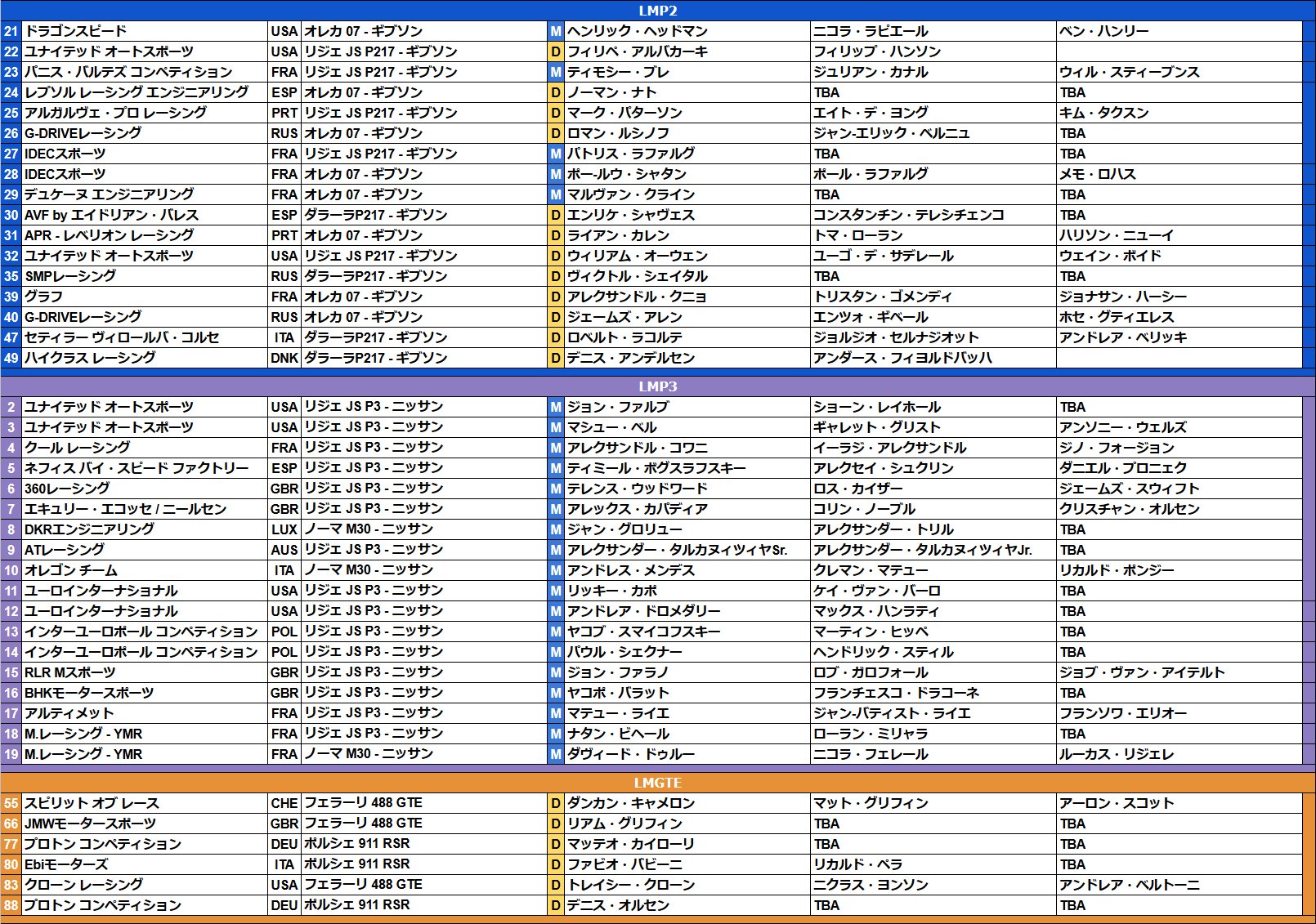1316x924 pixels.
Task: Click driver ホセ・グティエレス
Action: coord(1117,317)
